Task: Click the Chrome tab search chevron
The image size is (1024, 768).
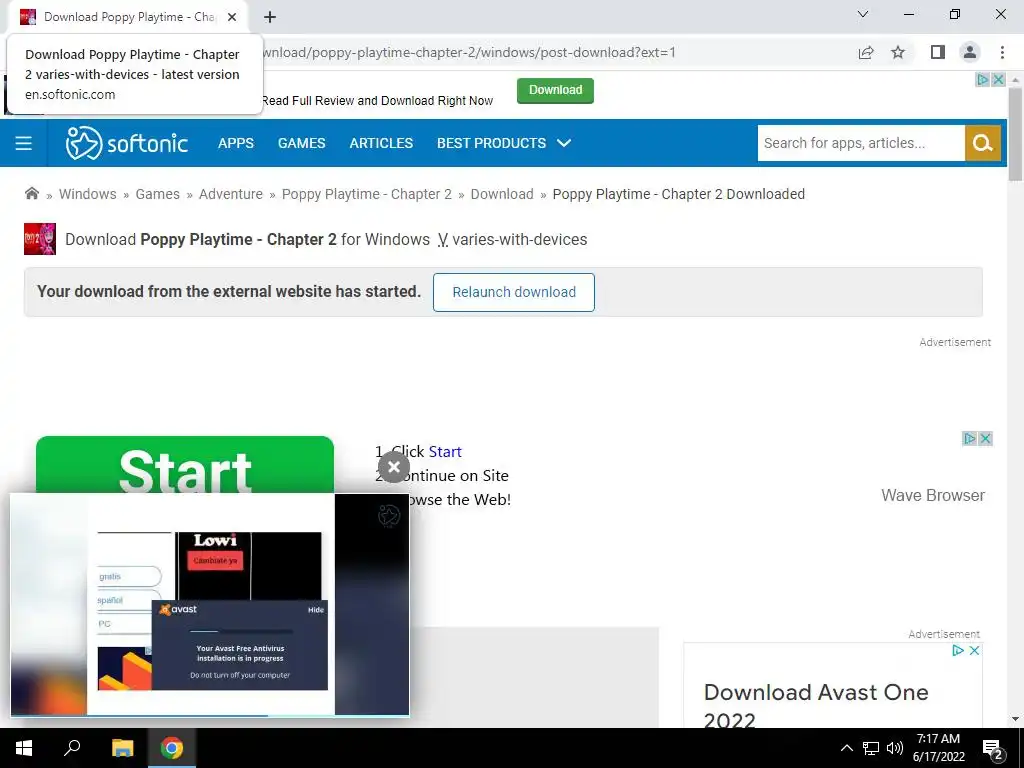Action: point(863,14)
